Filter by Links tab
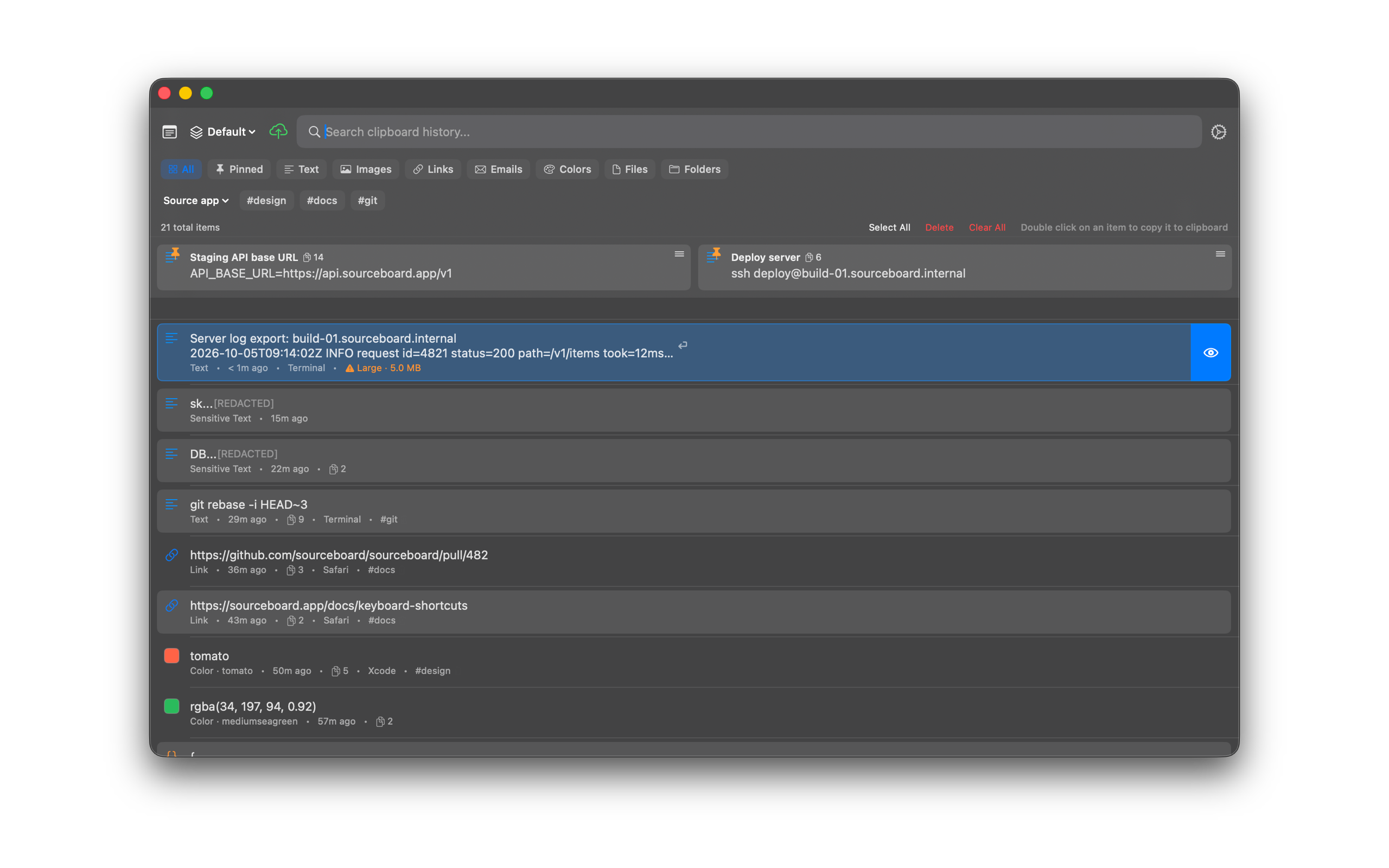The width and height of the screenshot is (1389, 868). (x=433, y=169)
